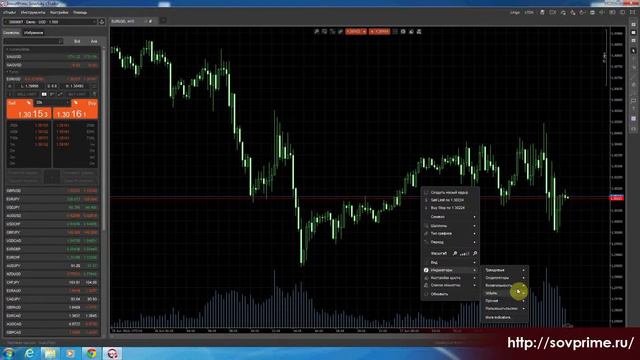Choose Создать новый ордер from context menu
Screen dimensions: 640x360
[450, 192]
